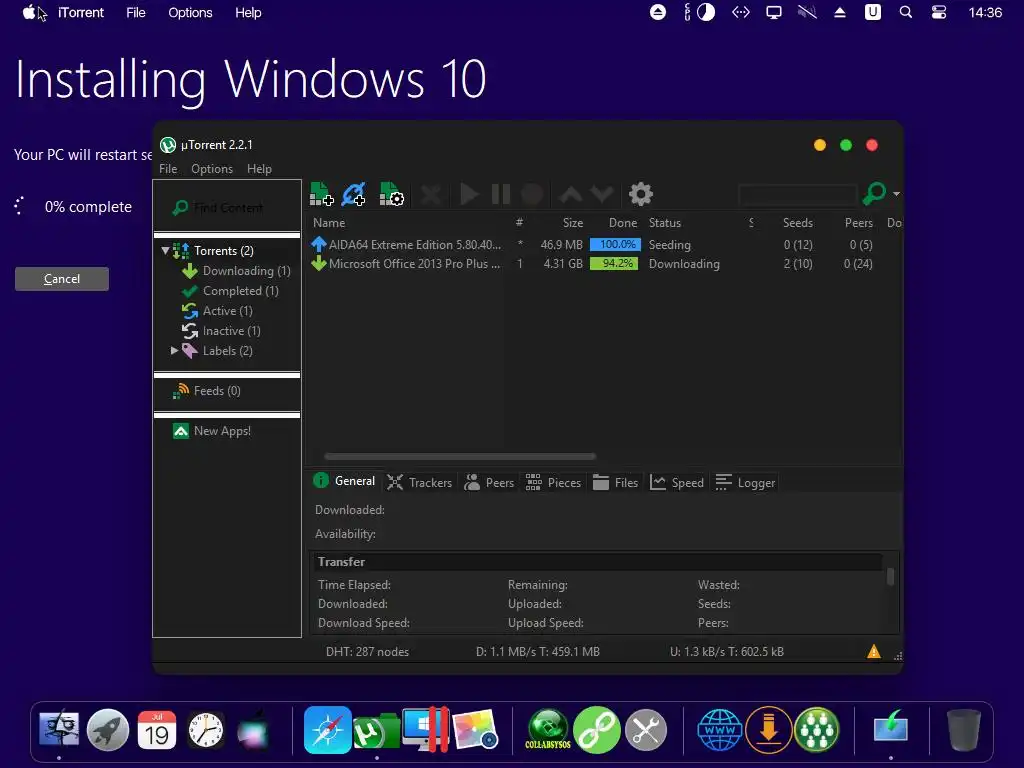
Task: Switch to the General tab
Action: pos(344,481)
